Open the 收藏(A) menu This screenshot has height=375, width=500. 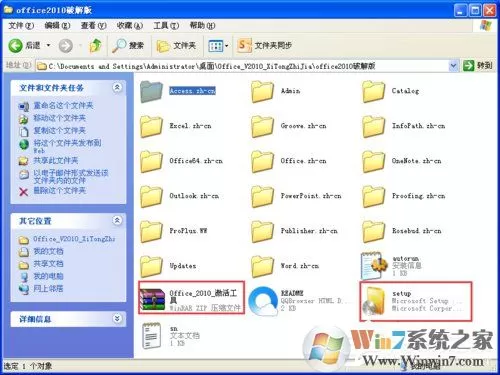pos(130,25)
